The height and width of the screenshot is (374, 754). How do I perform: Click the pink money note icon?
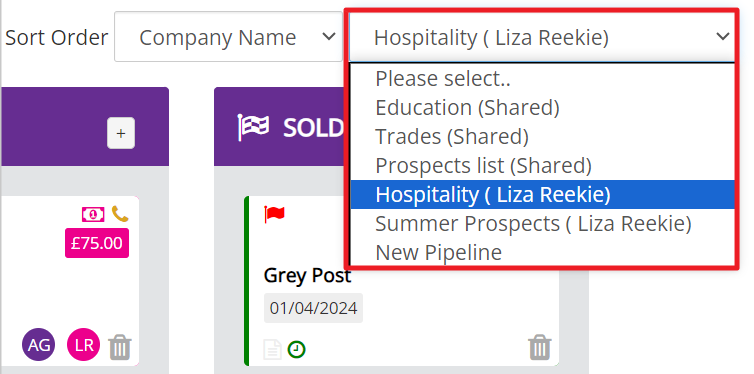(x=93, y=214)
